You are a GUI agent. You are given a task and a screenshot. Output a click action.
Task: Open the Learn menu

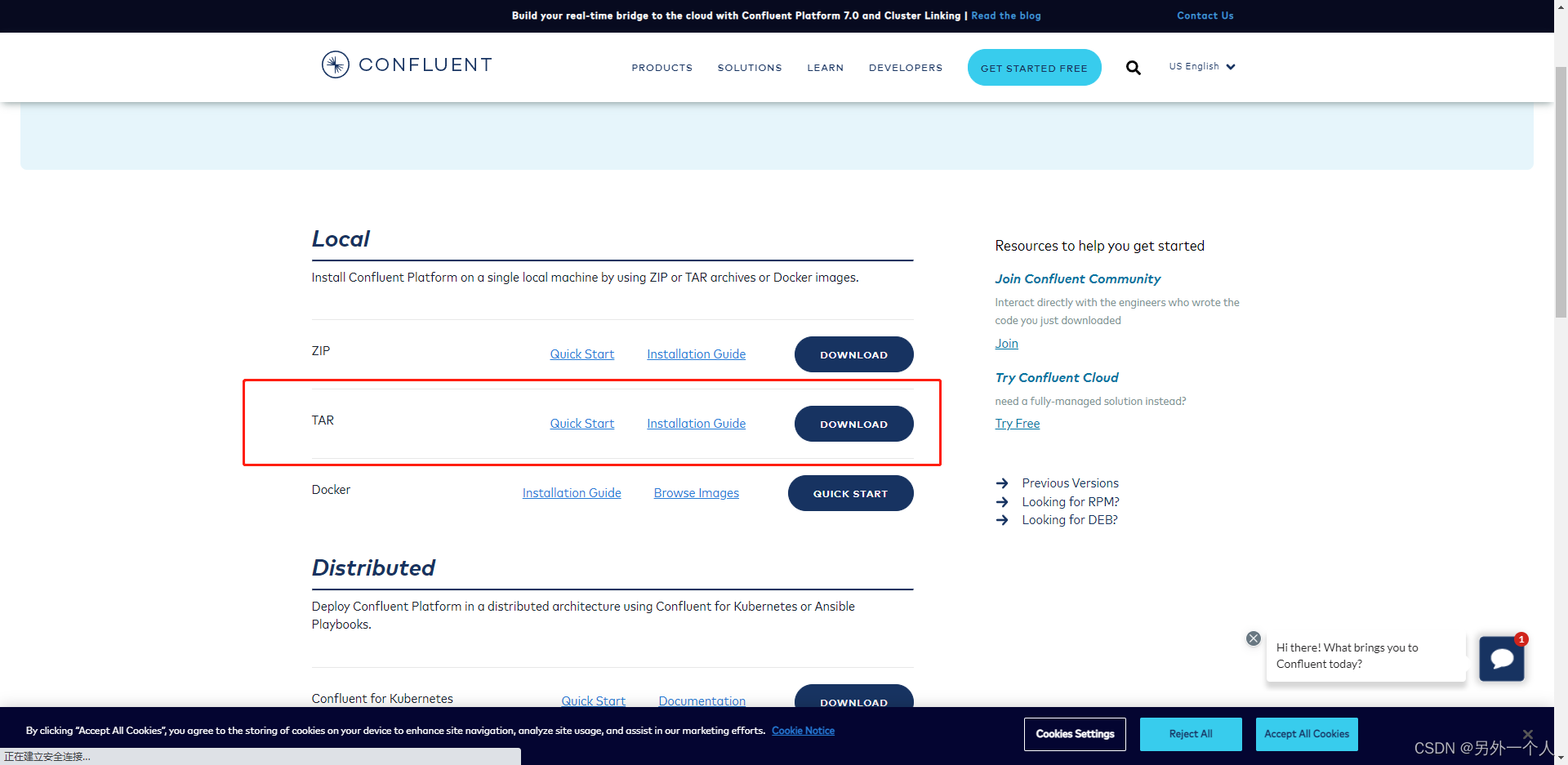[x=825, y=68]
